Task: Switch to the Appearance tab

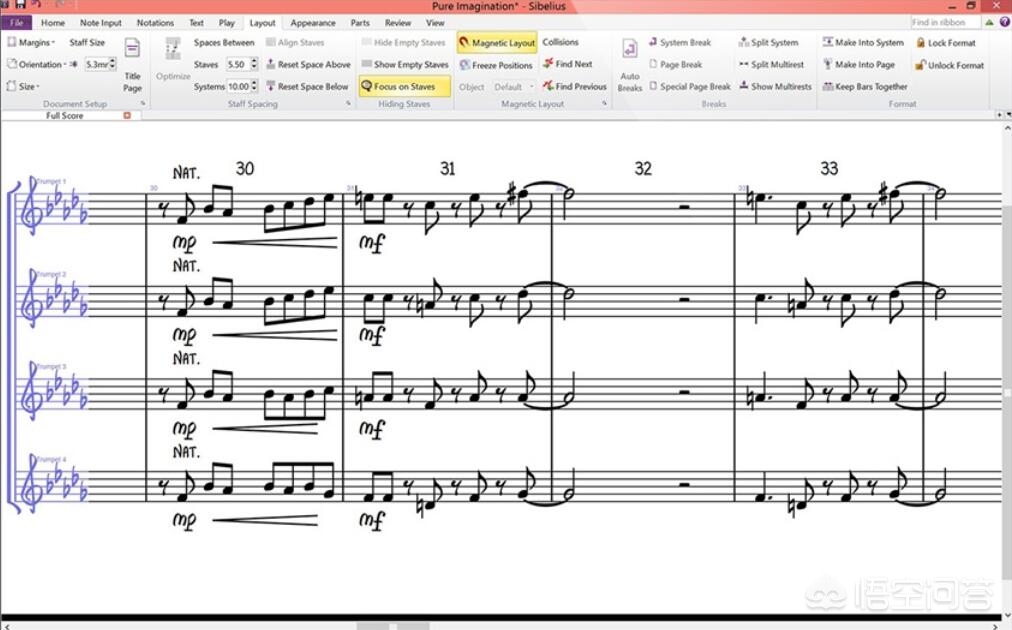Action: click(312, 23)
